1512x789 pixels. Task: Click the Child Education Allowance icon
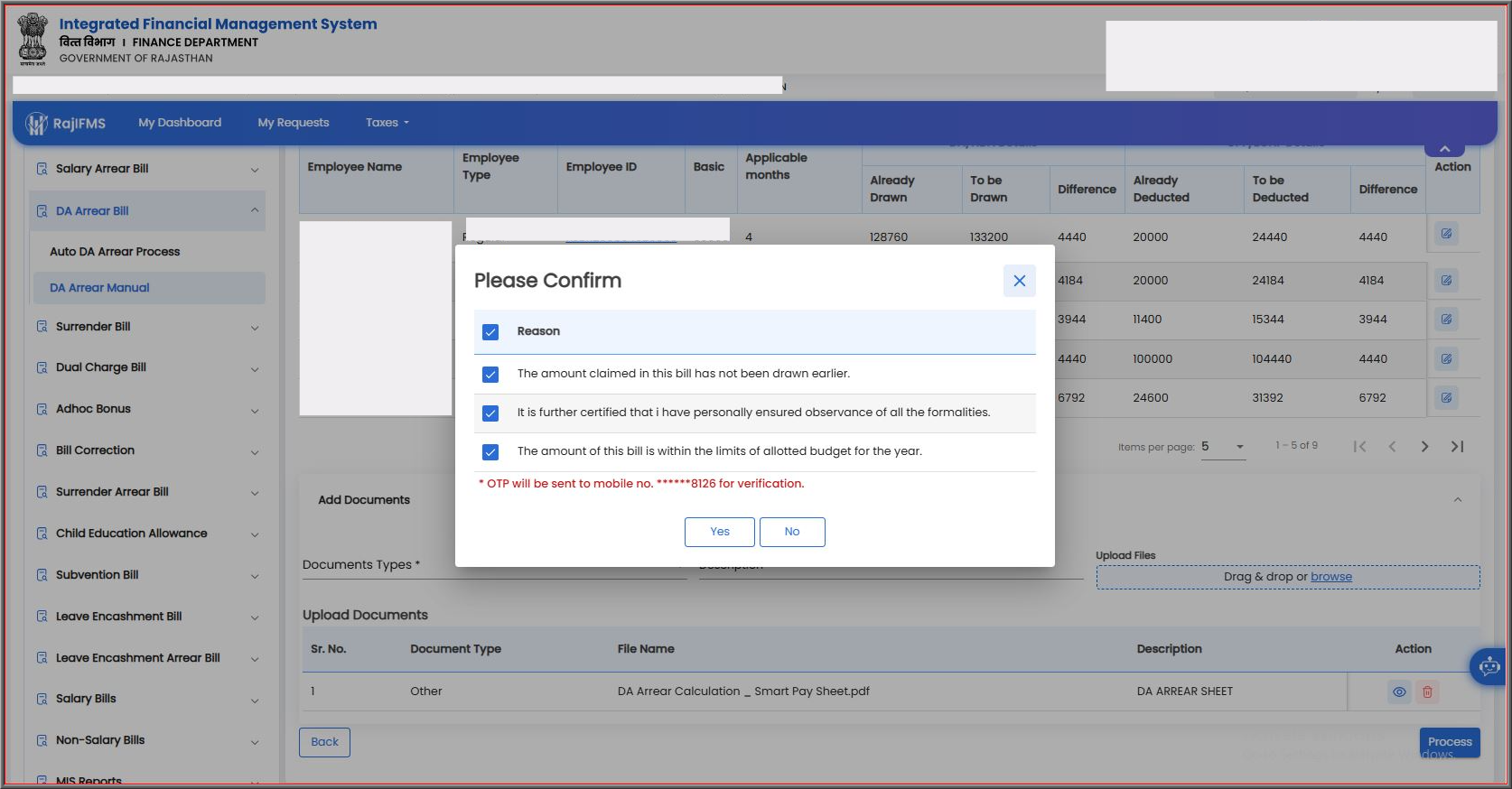[x=42, y=534]
